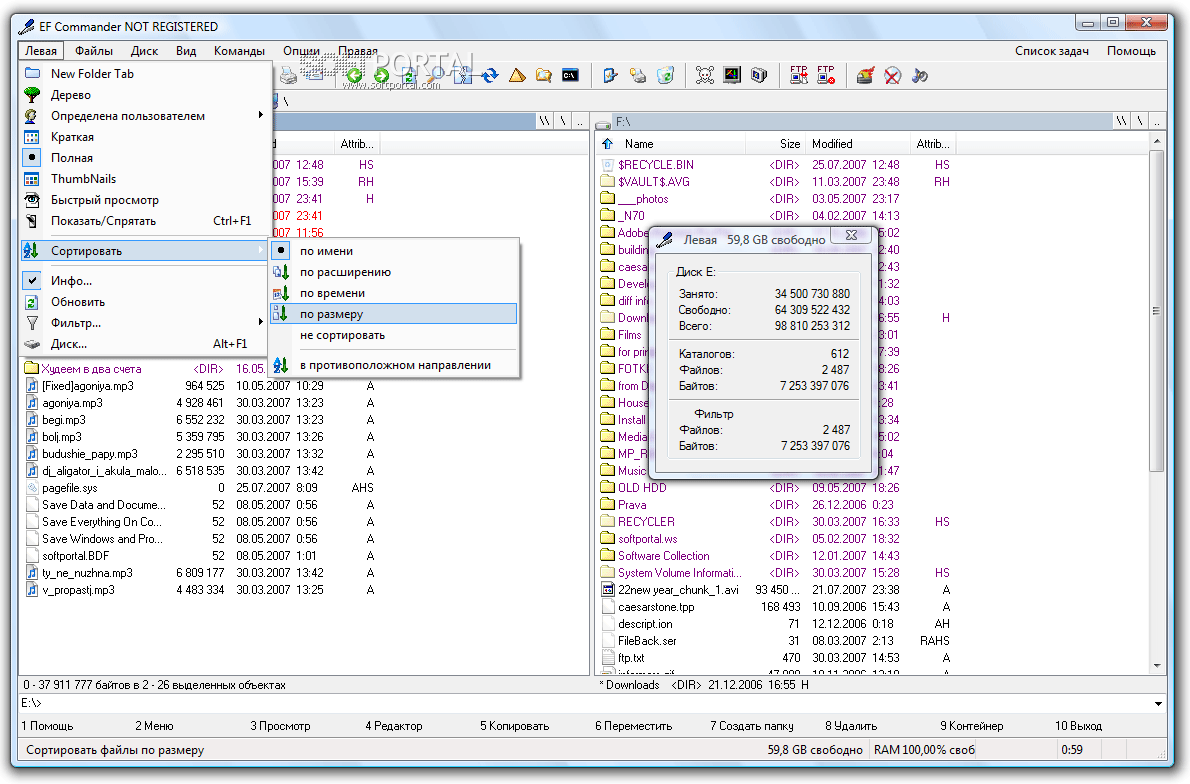This screenshot has height=784, width=1190.
Task: Click the red crossed circle toolbar icon
Action: pyautogui.click(x=892, y=75)
